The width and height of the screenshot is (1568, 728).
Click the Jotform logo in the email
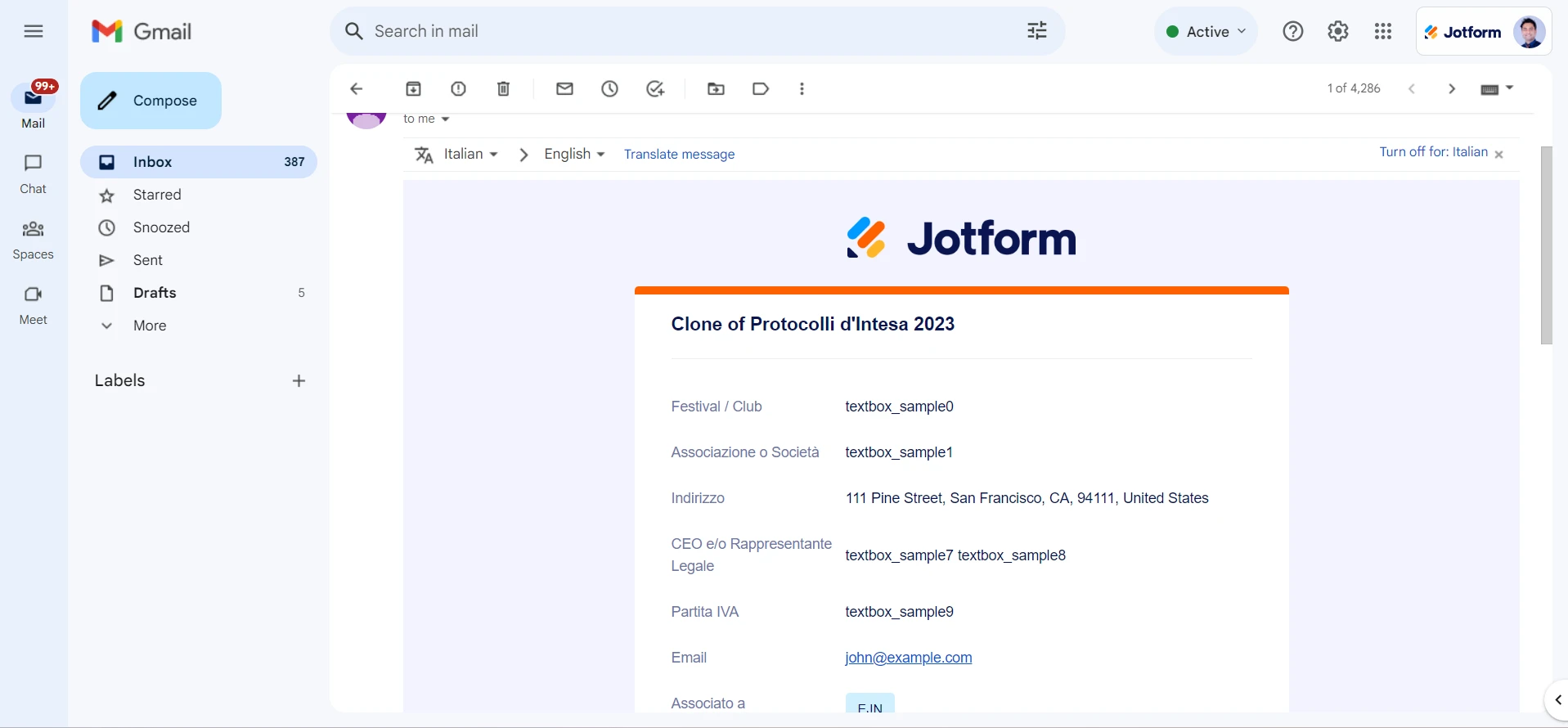961,238
